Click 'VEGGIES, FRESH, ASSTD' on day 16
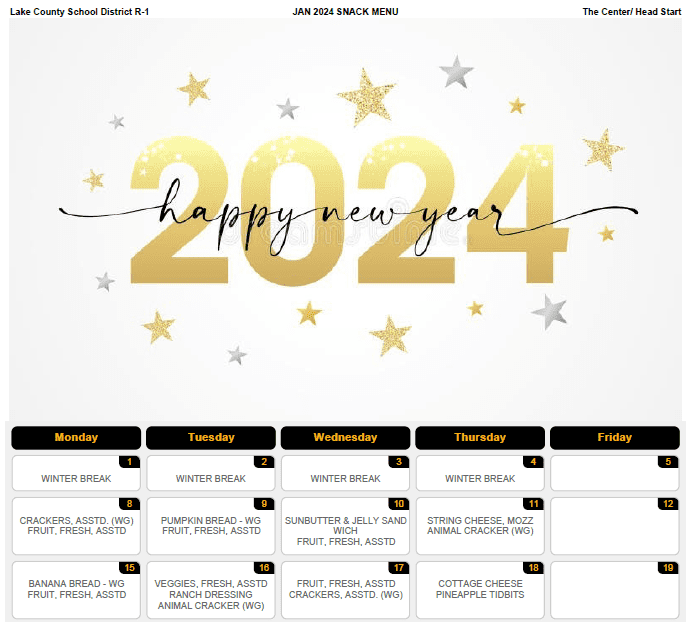The width and height of the screenshot is (688, 622). click(x=211, y=584)
